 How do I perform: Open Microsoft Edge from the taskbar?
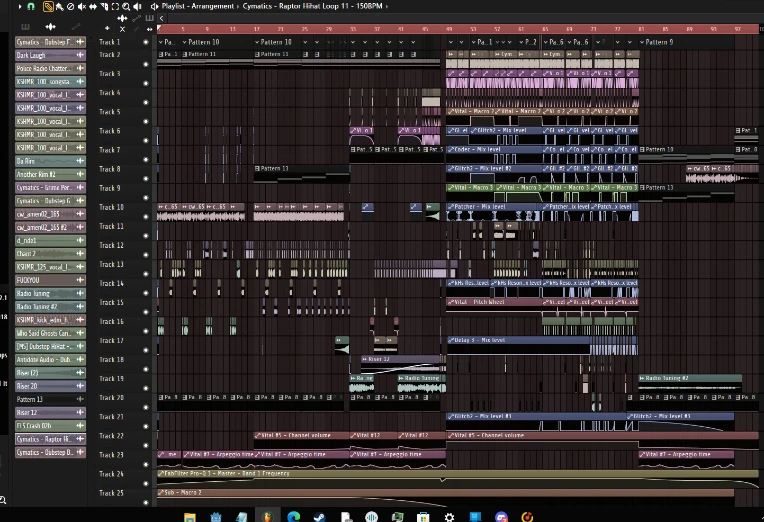(293, 517)
